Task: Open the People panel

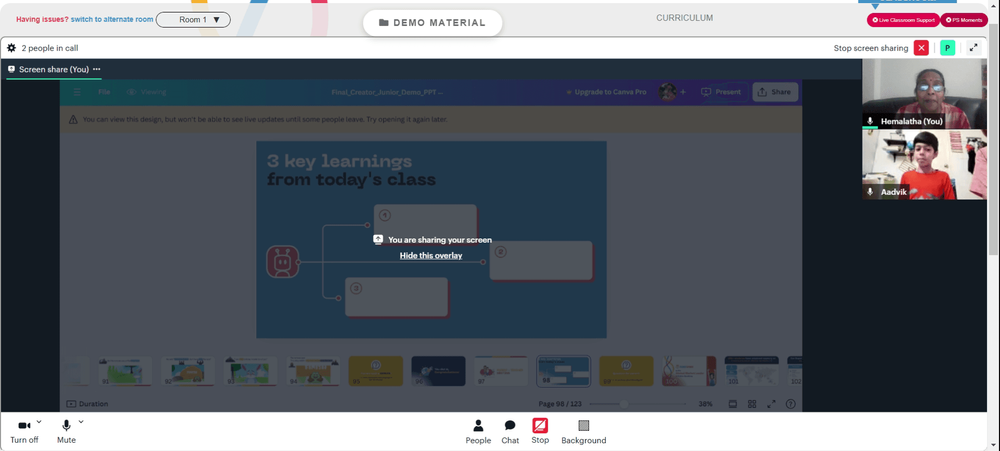Action: coord(478,432)
